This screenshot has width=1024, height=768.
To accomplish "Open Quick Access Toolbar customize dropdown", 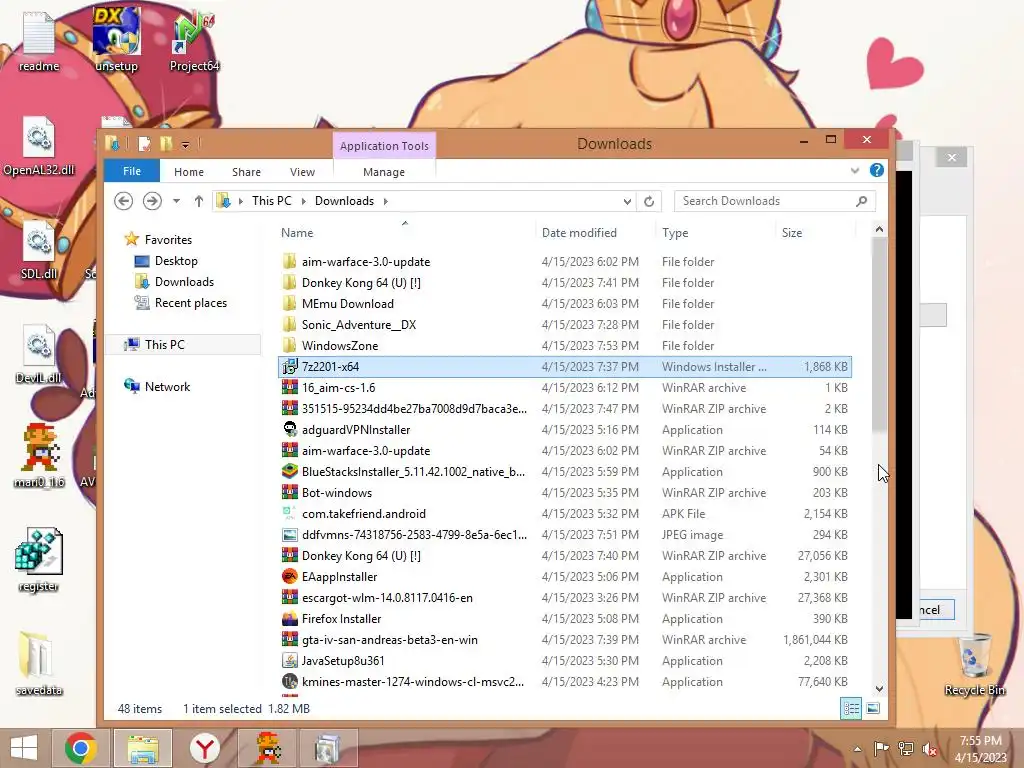I will 185,144.
